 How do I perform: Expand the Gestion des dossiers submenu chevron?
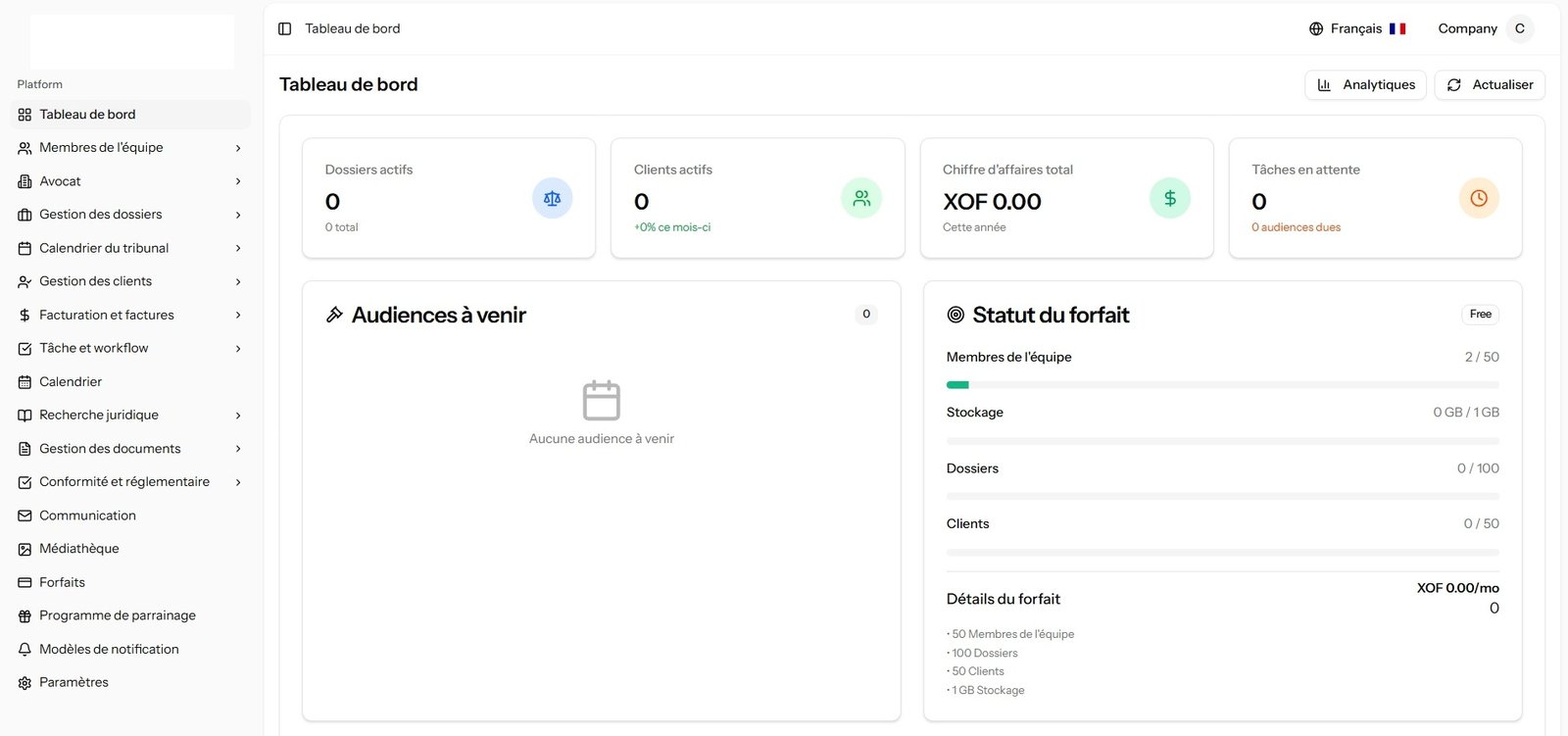(238, 215)
